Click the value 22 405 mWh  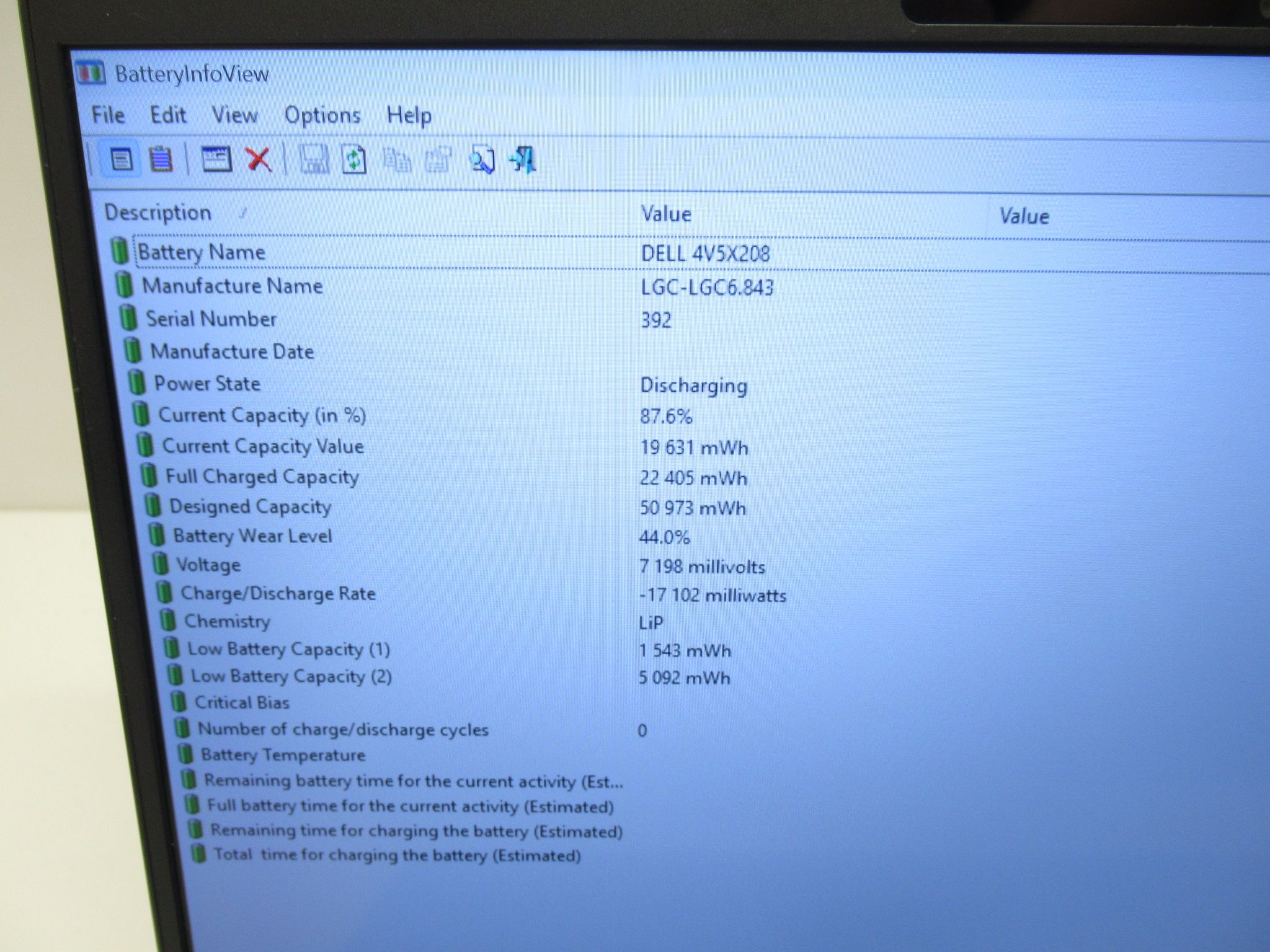tap(693, 478)
